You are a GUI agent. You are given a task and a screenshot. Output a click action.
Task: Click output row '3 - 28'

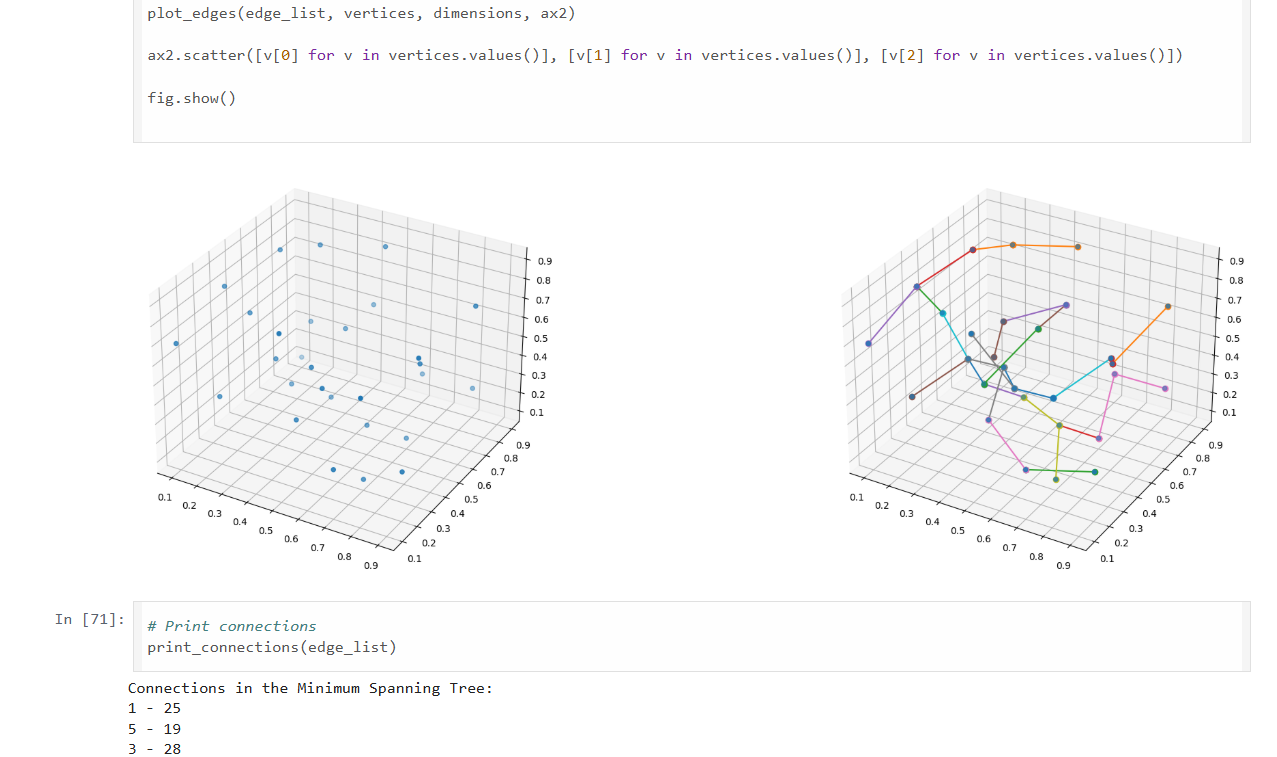[154, 749]
